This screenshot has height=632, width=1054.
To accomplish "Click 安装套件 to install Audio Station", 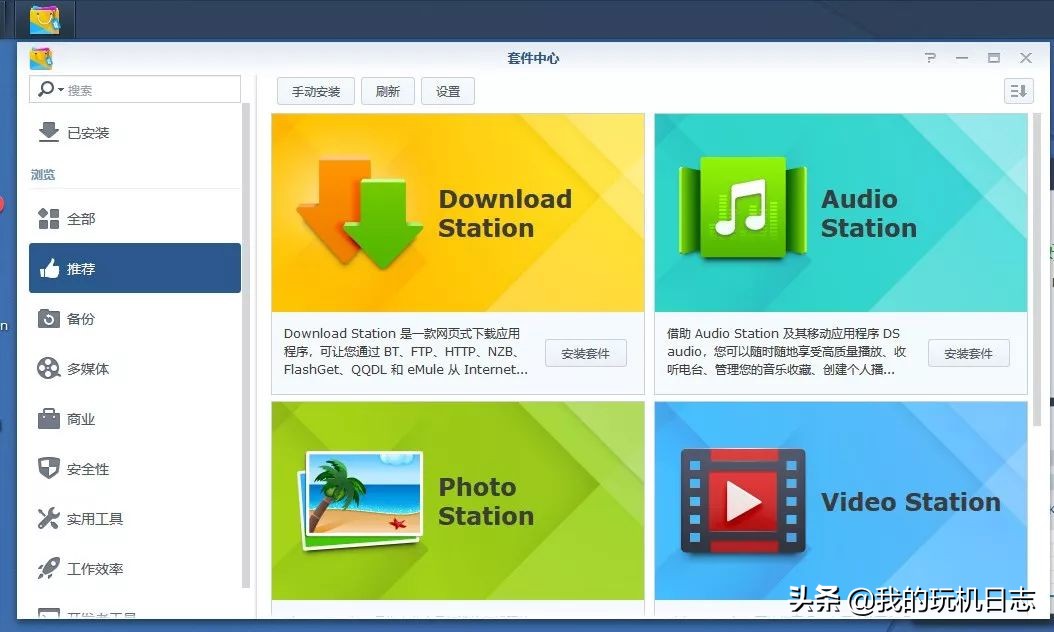I will pos(968,352).
